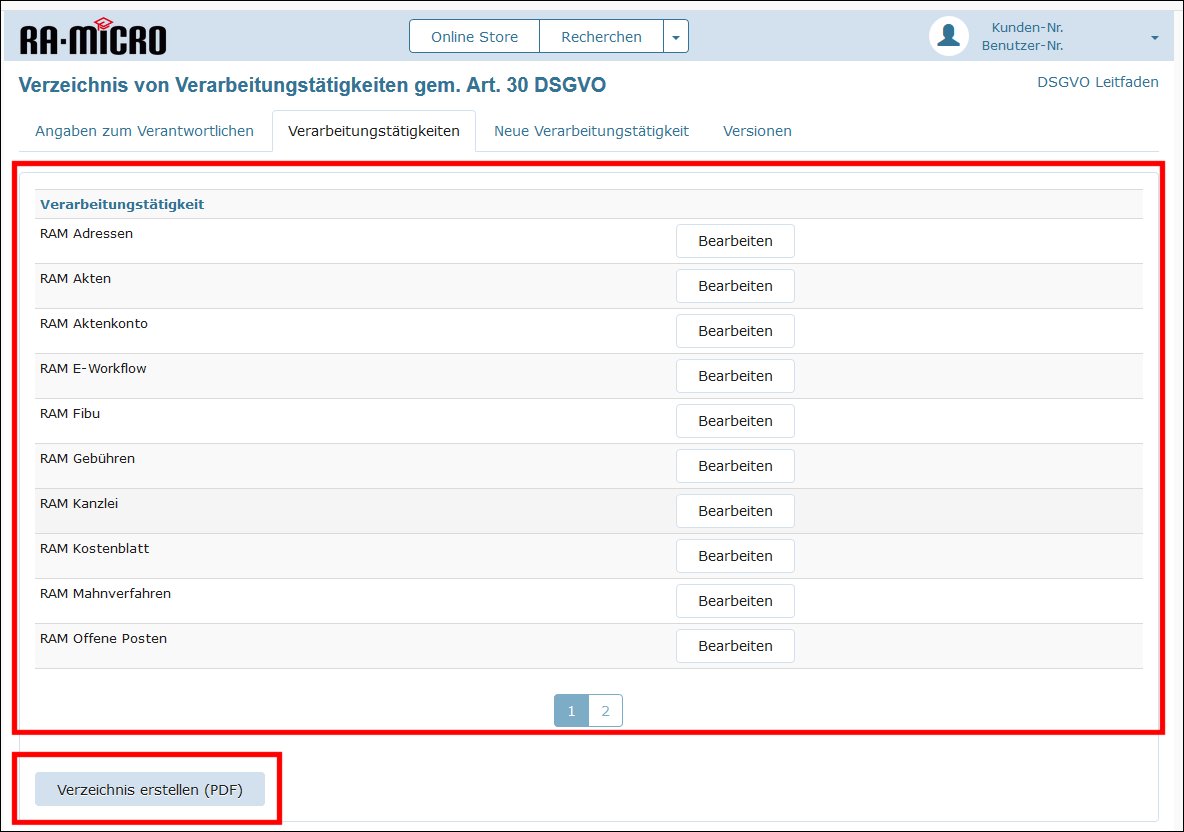Open the Neue Verarbeitungstätigkeit tab
Viewport: 1184px width, 832px height.
tap(591, 131)
